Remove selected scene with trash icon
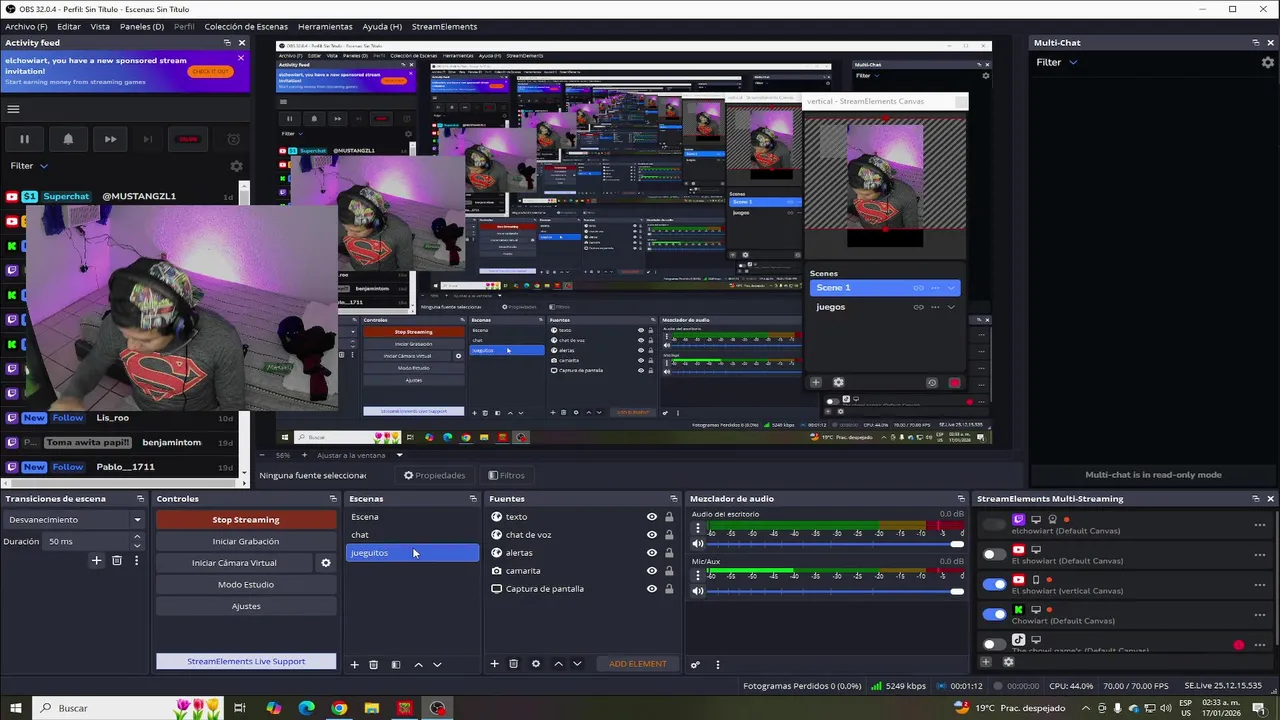This screenshot has width=1280, height=720. click(373, 664)
